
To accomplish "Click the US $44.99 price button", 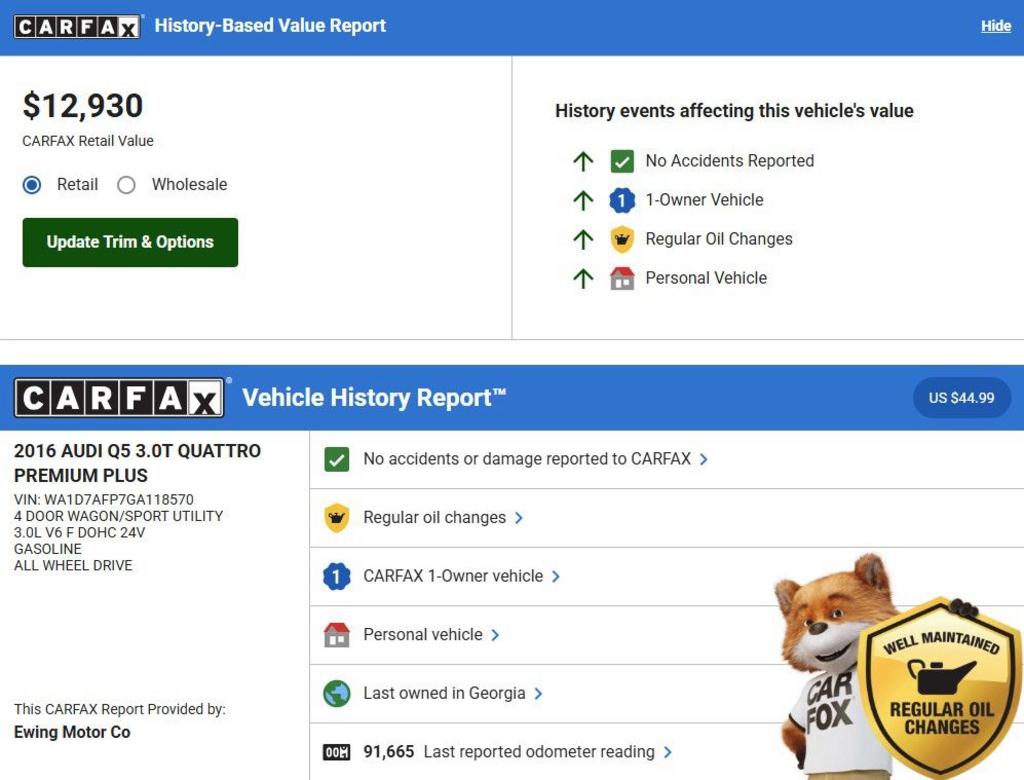I will click(961, 398).
